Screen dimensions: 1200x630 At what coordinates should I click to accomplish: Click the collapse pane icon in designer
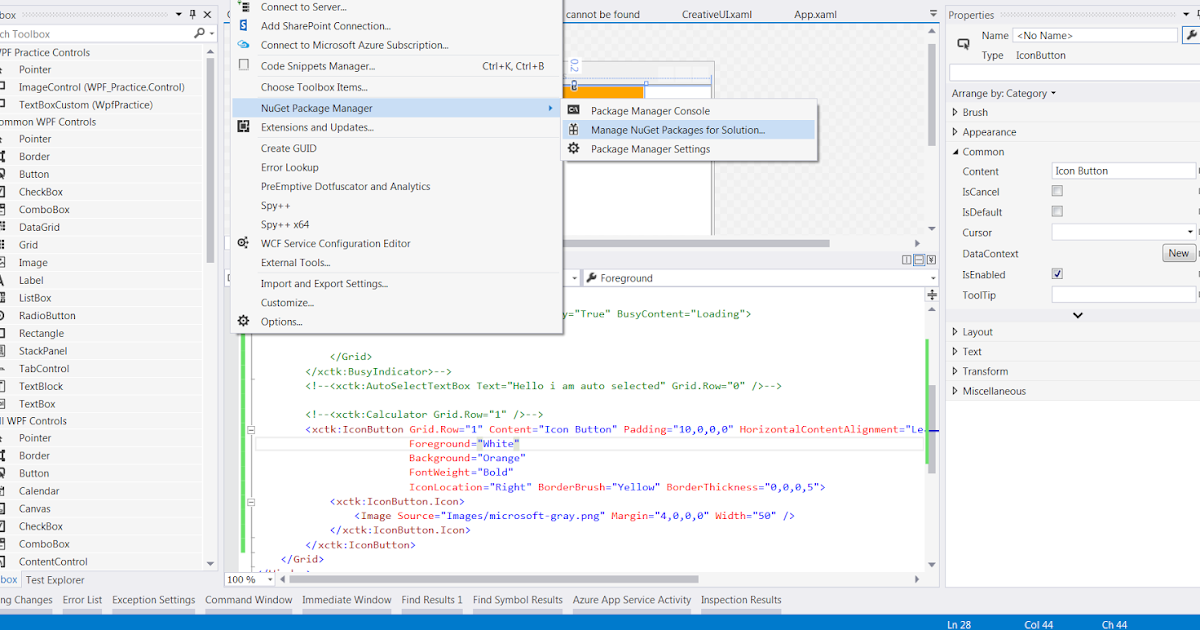[x=932, y=259]
